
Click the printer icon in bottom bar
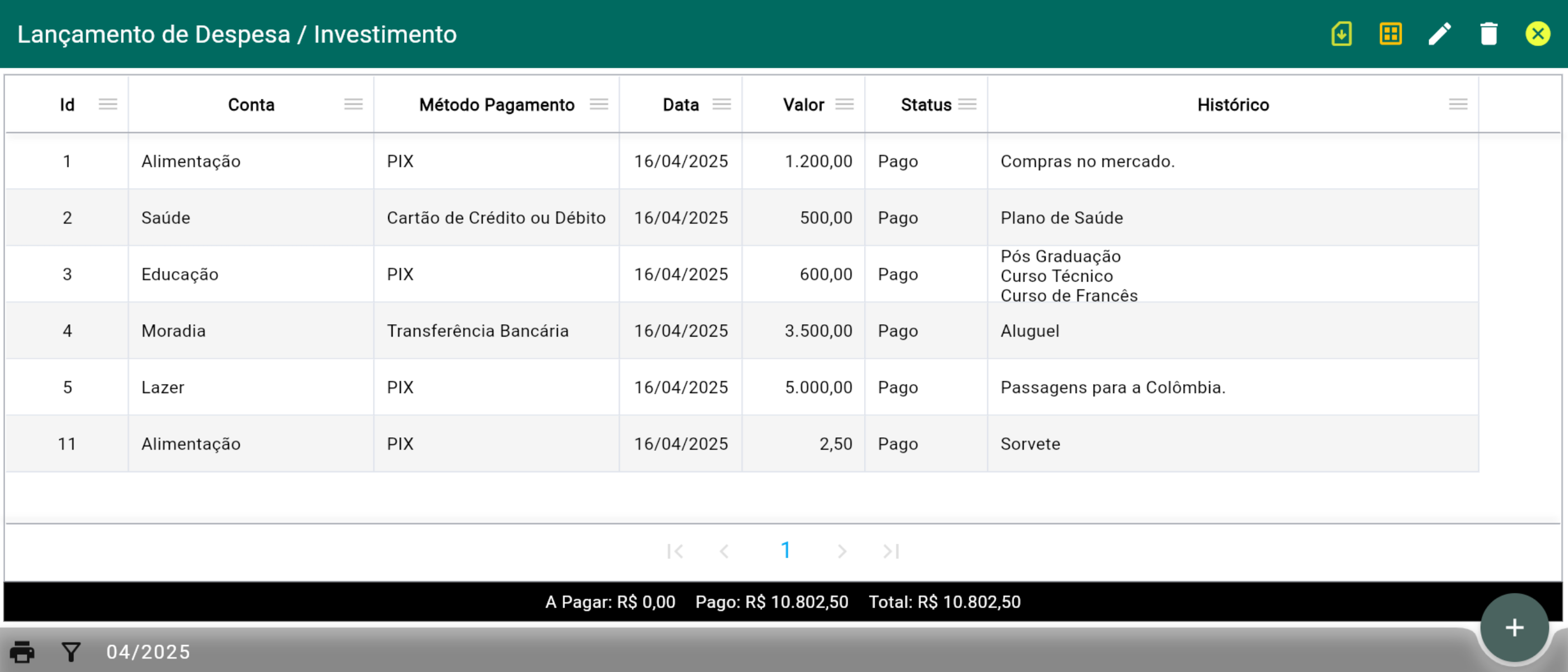click(22, 652)
